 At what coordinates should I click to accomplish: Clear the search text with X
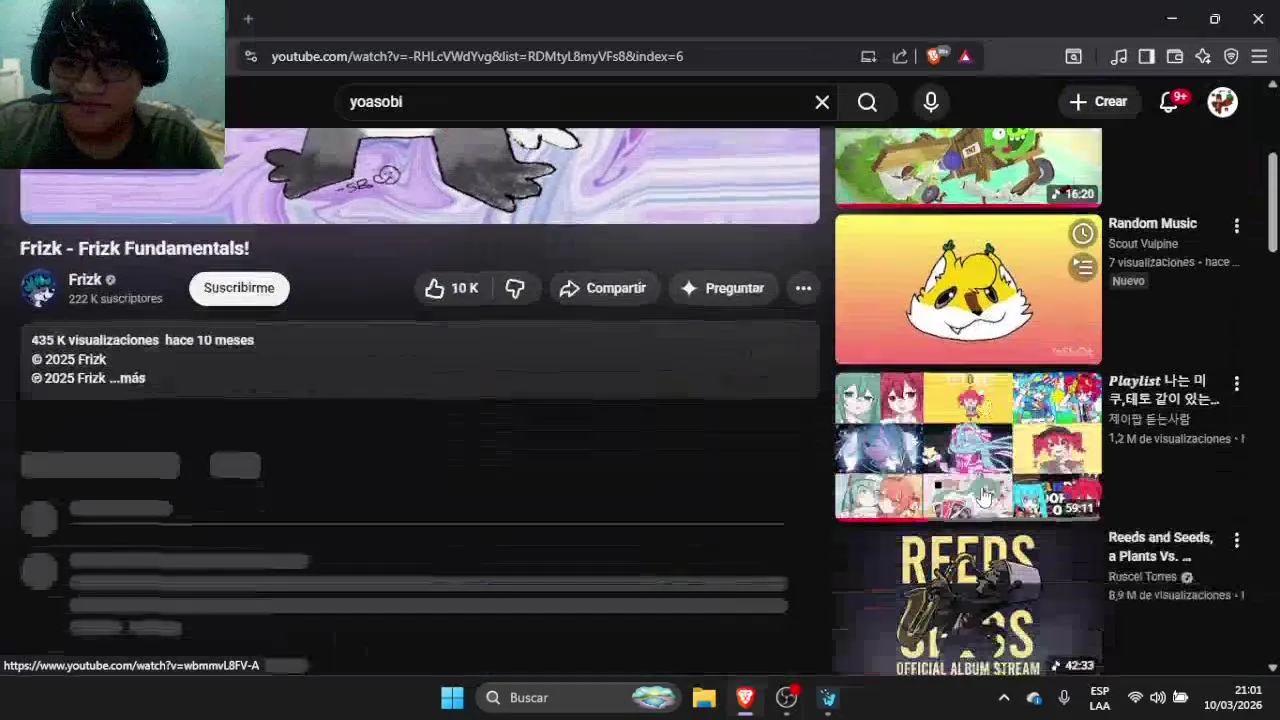click(x=822, y=102)
